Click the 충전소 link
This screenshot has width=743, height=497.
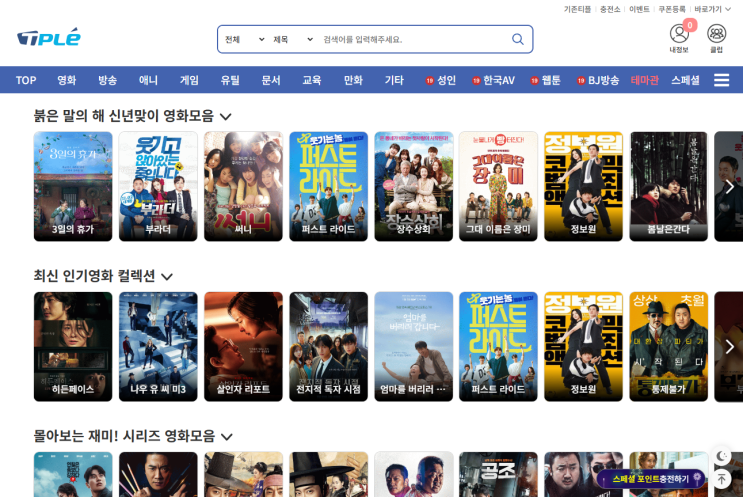[x=610, y=9]
